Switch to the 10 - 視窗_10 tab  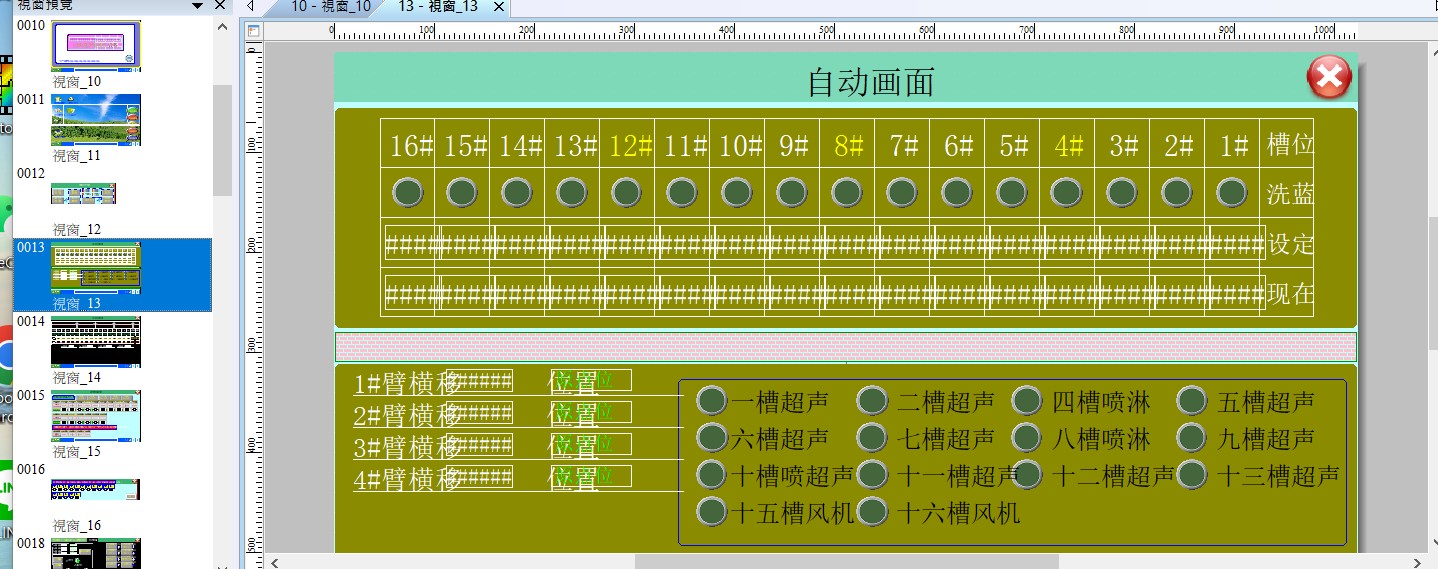[330, 7]
